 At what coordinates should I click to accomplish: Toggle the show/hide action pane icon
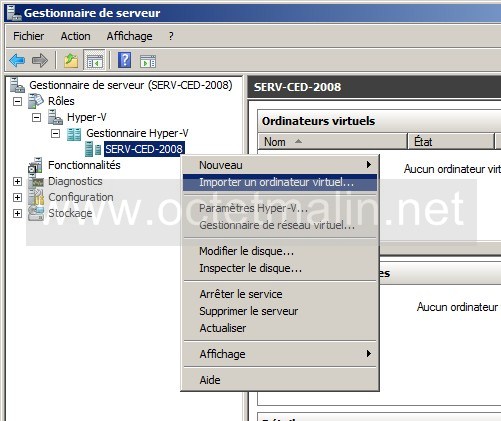148,61
